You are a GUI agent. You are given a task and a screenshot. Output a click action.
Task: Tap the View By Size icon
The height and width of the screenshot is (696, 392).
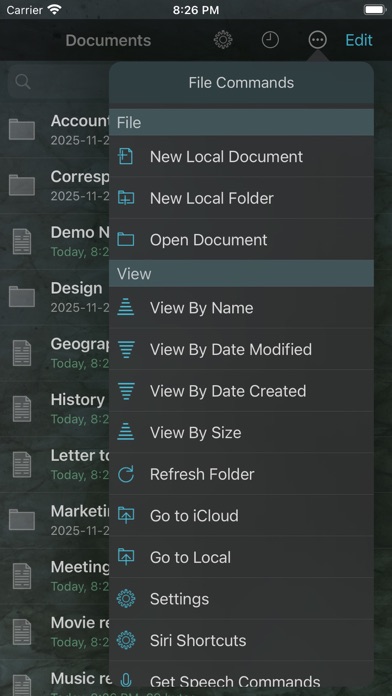[126, 432]
